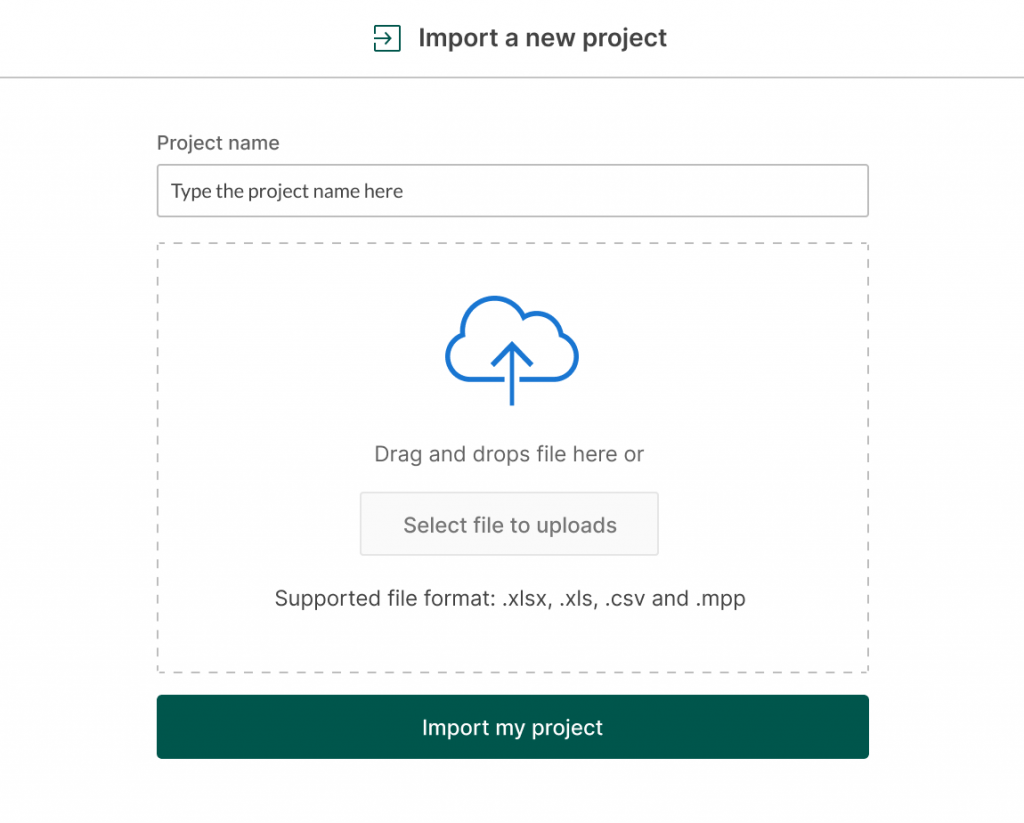Click the 'Import a new project' heading text
The height and width of the screenshot is (823, 1024).
click(x=543, y=38)
